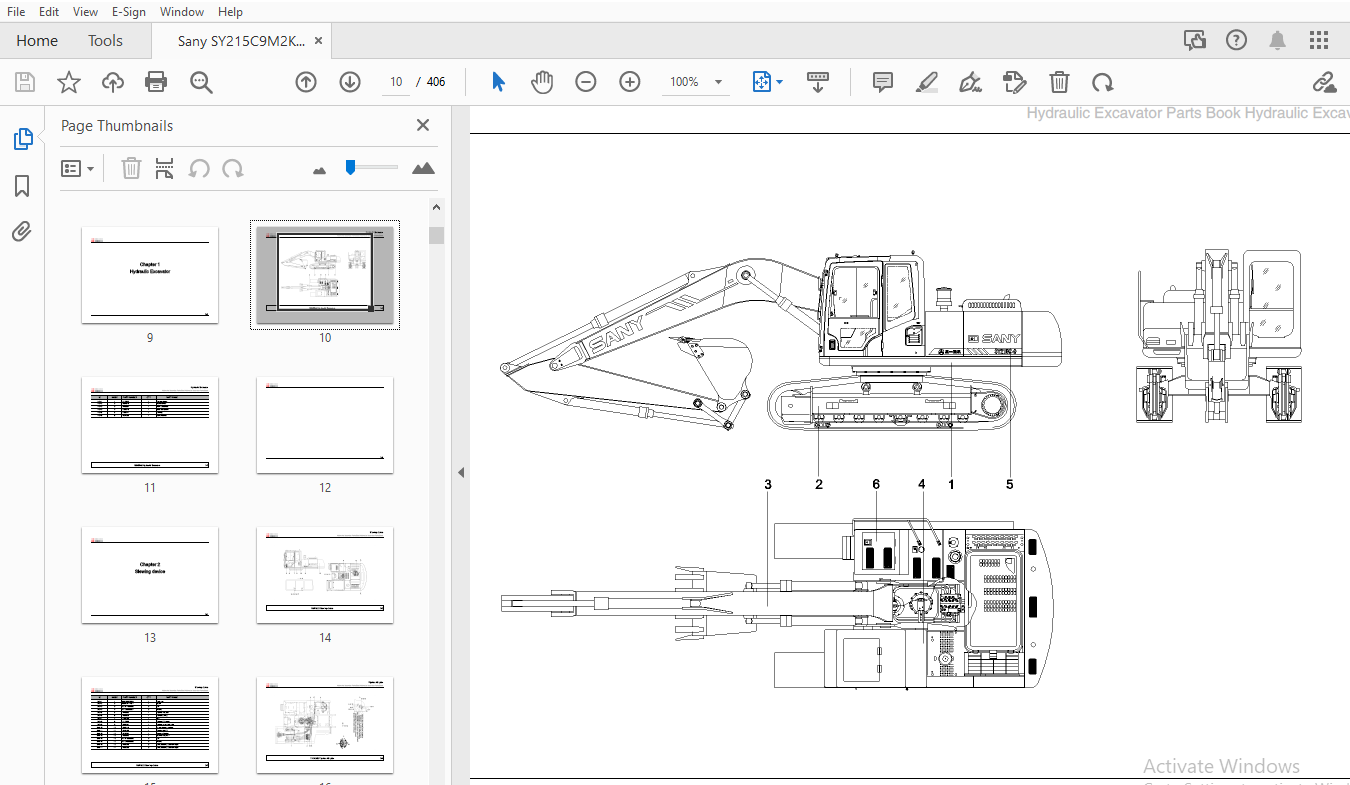Rotate thumbnails clockwise
1350x785 pixels.
tap(233, 168)
